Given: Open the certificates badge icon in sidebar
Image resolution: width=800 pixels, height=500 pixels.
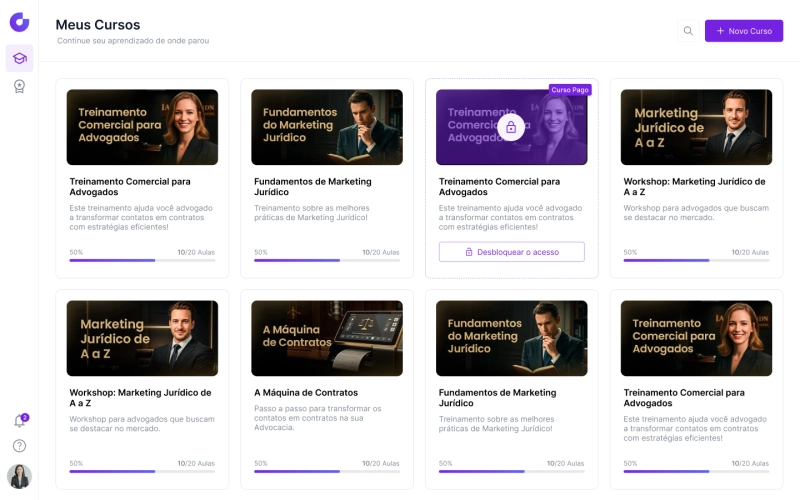Looking at the screenshot, I should point(19,87).
